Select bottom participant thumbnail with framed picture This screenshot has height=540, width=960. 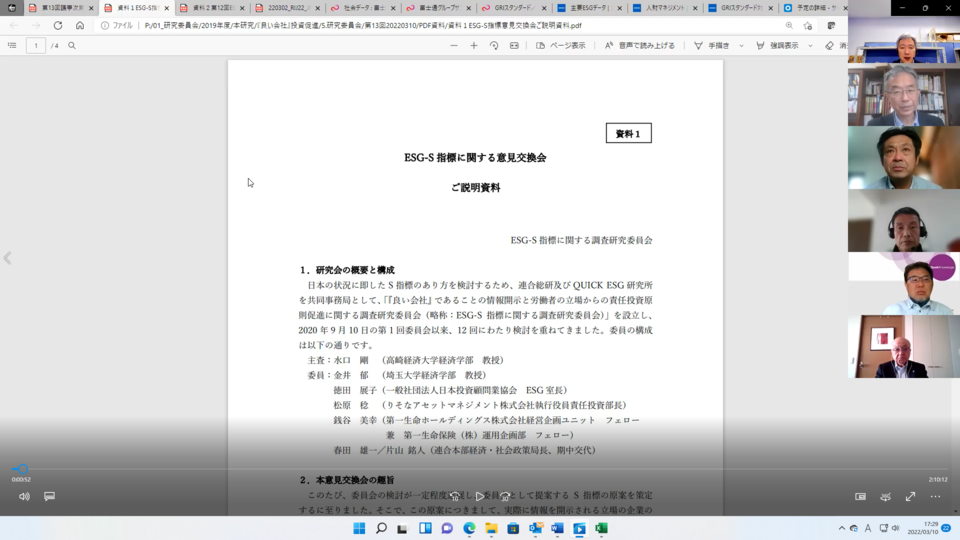(x=904, y=347)
